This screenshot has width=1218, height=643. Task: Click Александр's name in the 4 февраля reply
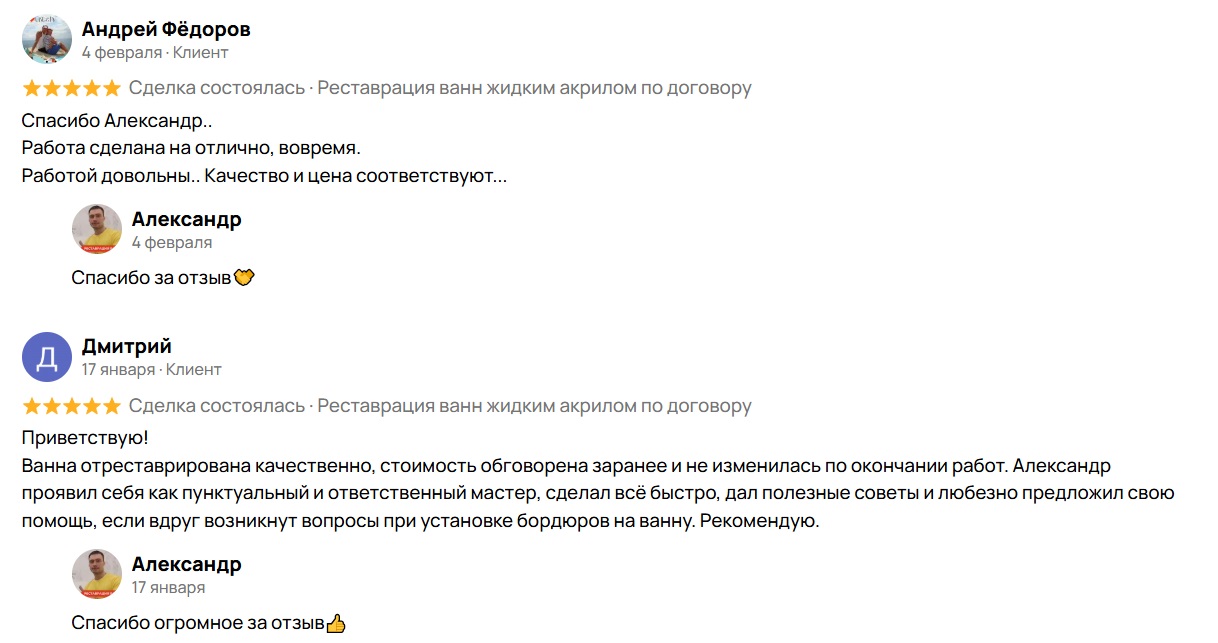[186, 219]
